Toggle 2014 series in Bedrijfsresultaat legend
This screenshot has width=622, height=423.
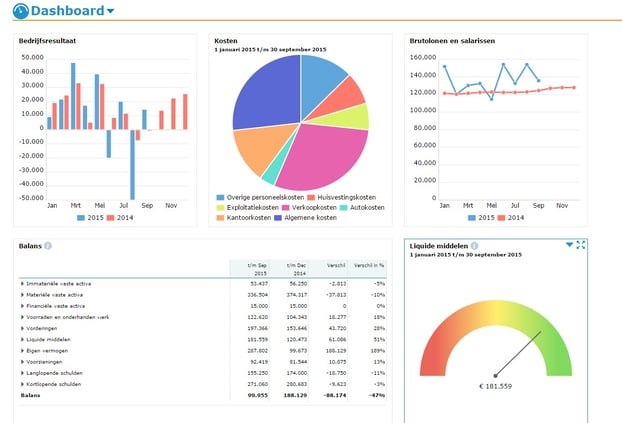pyautogui.click(x=120, y=217)
